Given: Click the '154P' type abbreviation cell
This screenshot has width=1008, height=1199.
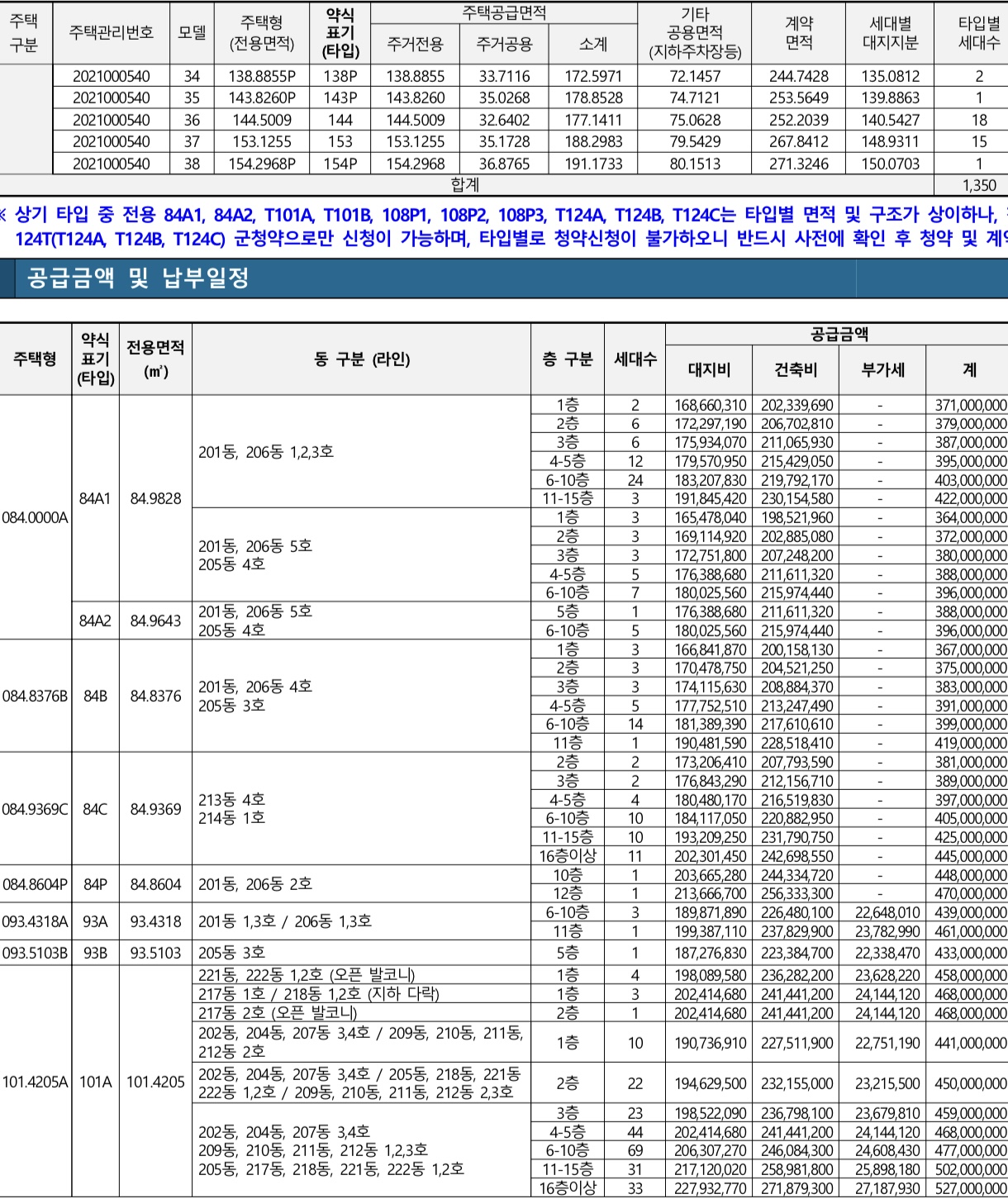Looking at the screenshot, I should click(x=340, y=164).
